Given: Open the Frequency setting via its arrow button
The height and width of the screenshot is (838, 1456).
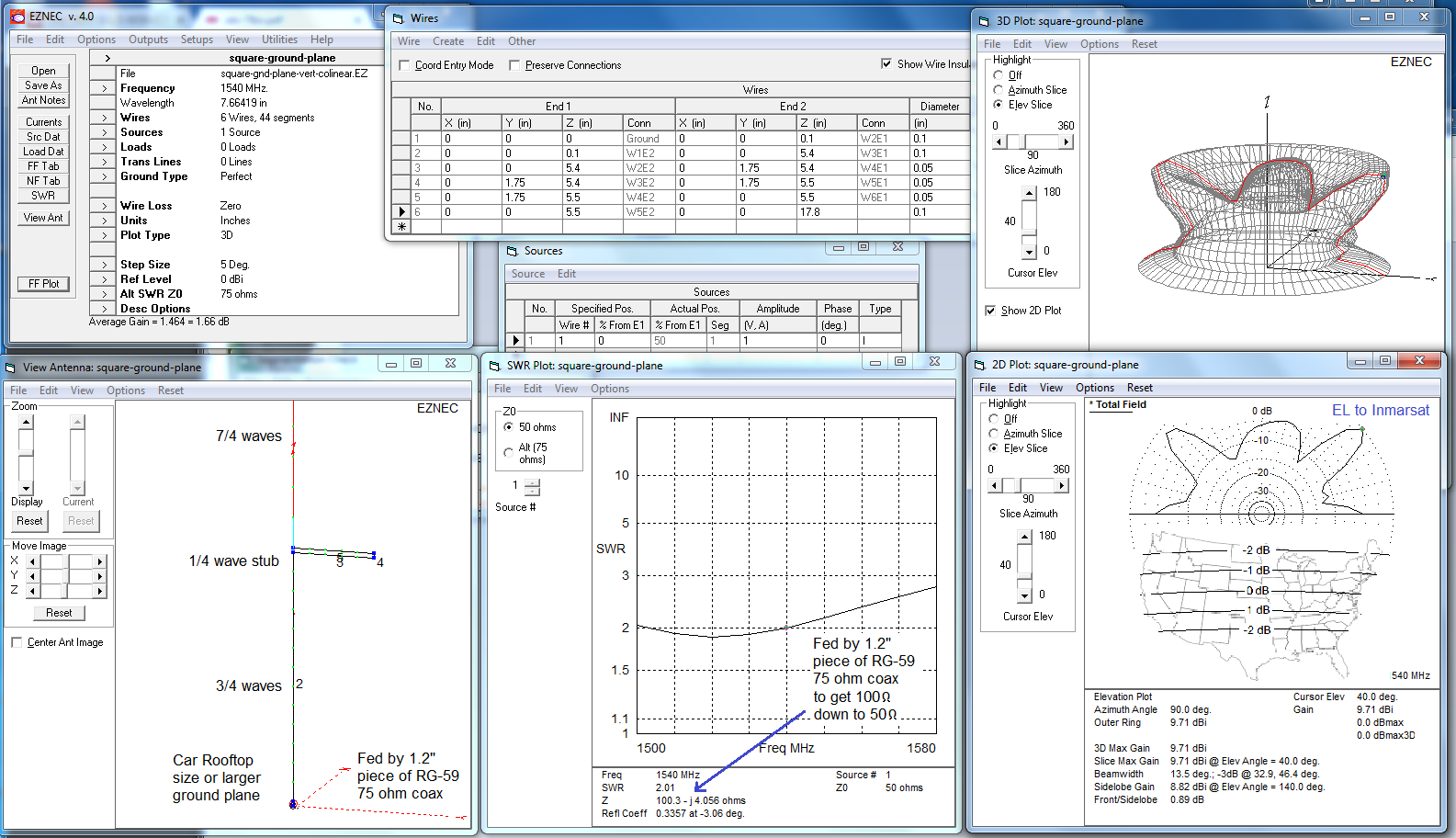Looking at the screenshot, I should pyautogui.click(x=104, y=88).
